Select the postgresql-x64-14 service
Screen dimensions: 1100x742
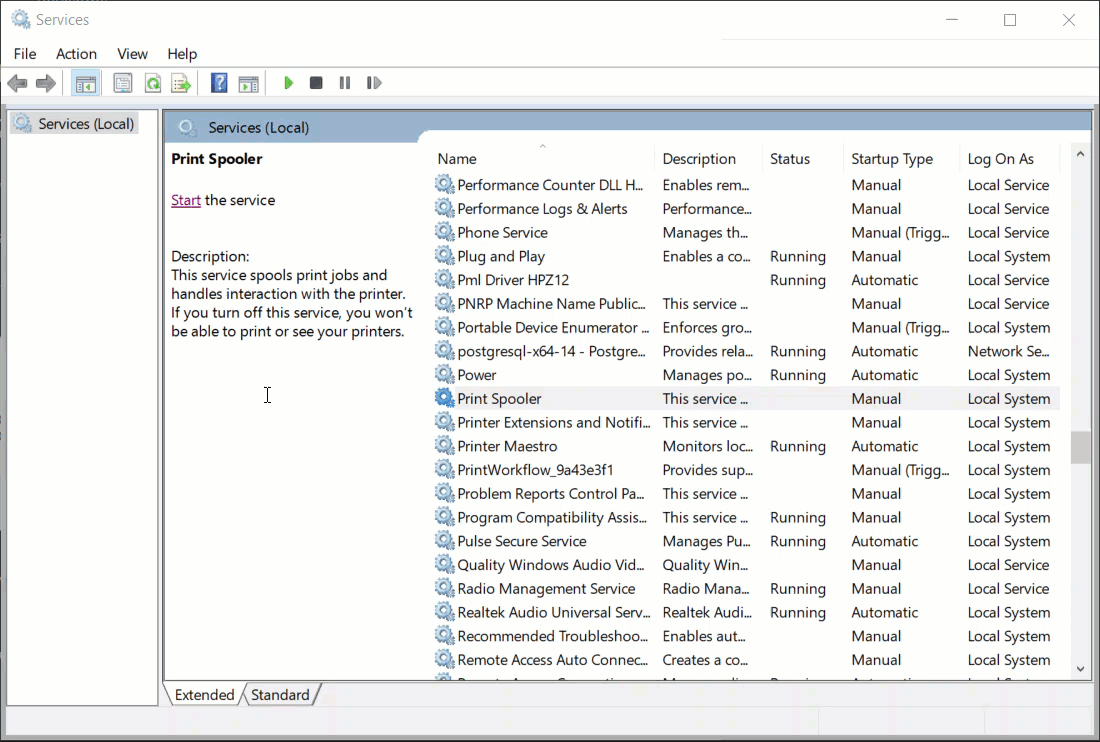(746, 351)
